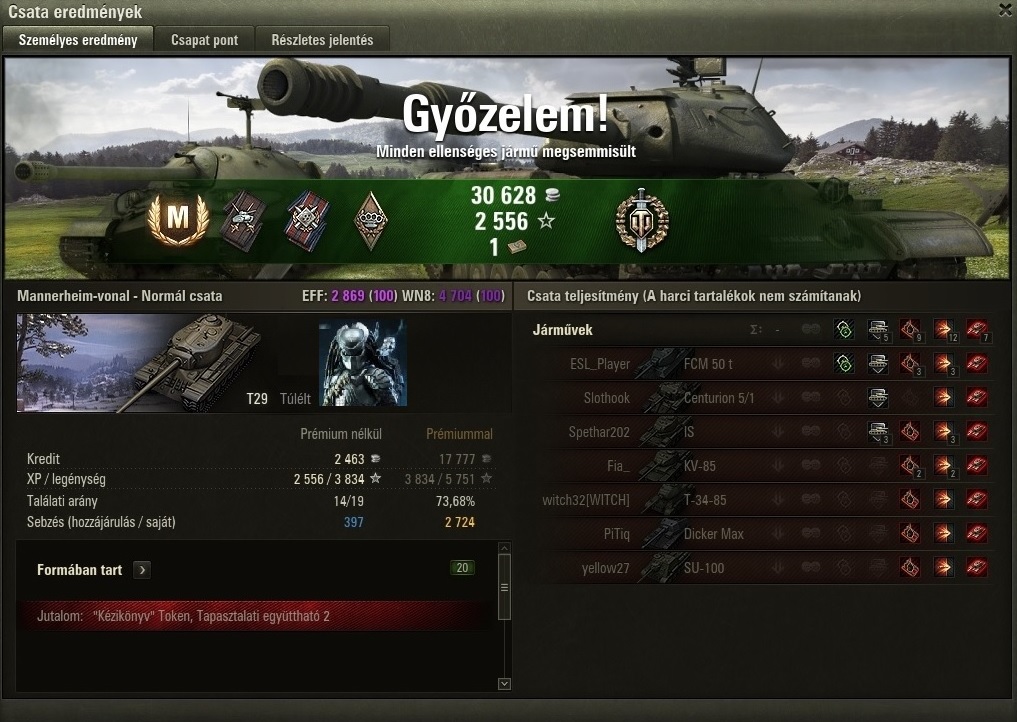Viewport: 1017px width, 722px height.
Task: Click the Mastery badge M medal icon
Action: click(178, 219)
